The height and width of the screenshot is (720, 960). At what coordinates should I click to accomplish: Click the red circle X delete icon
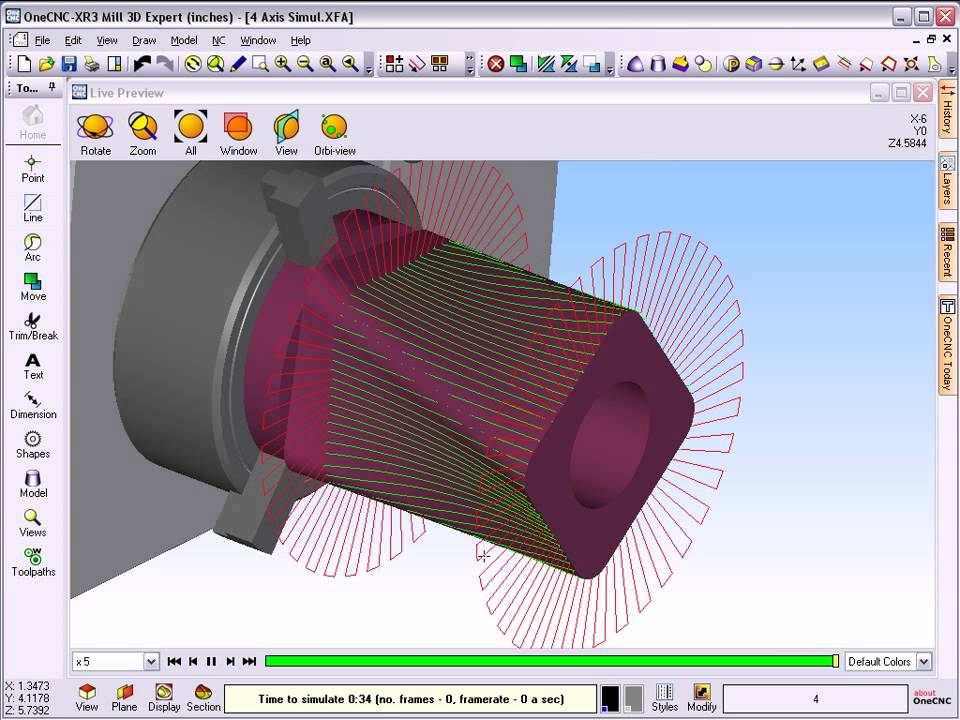point(496,64)
